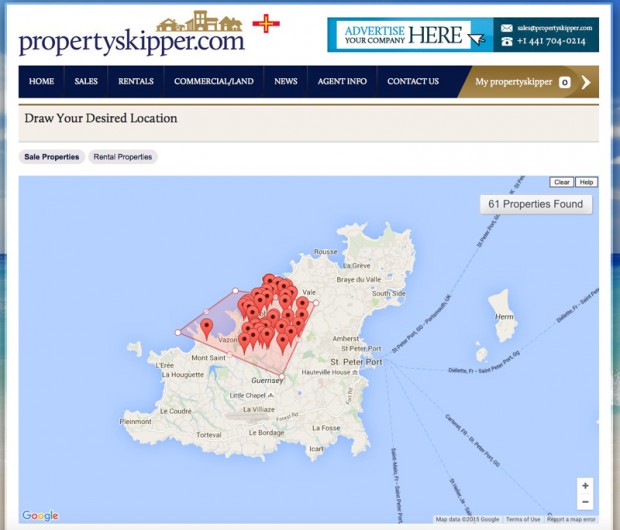This screenshot has height=530, width=620.
Task: Click the telephone icon in banner
Action: pyautogui.click(x=507, y=41)
